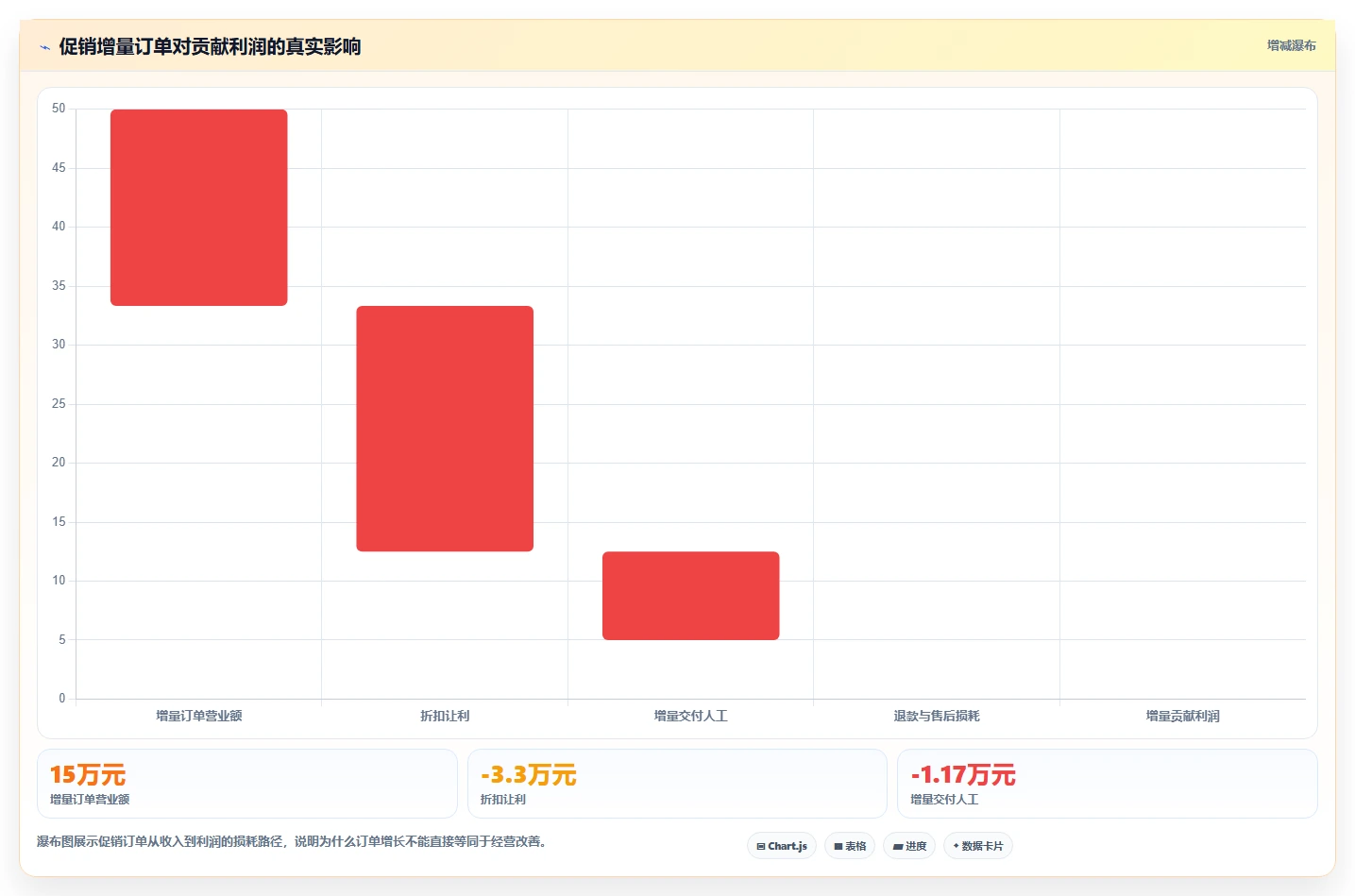This screenshot has width=1355, height=896.
Task: Click the y-axis value 25
Action: pos(59,404)
